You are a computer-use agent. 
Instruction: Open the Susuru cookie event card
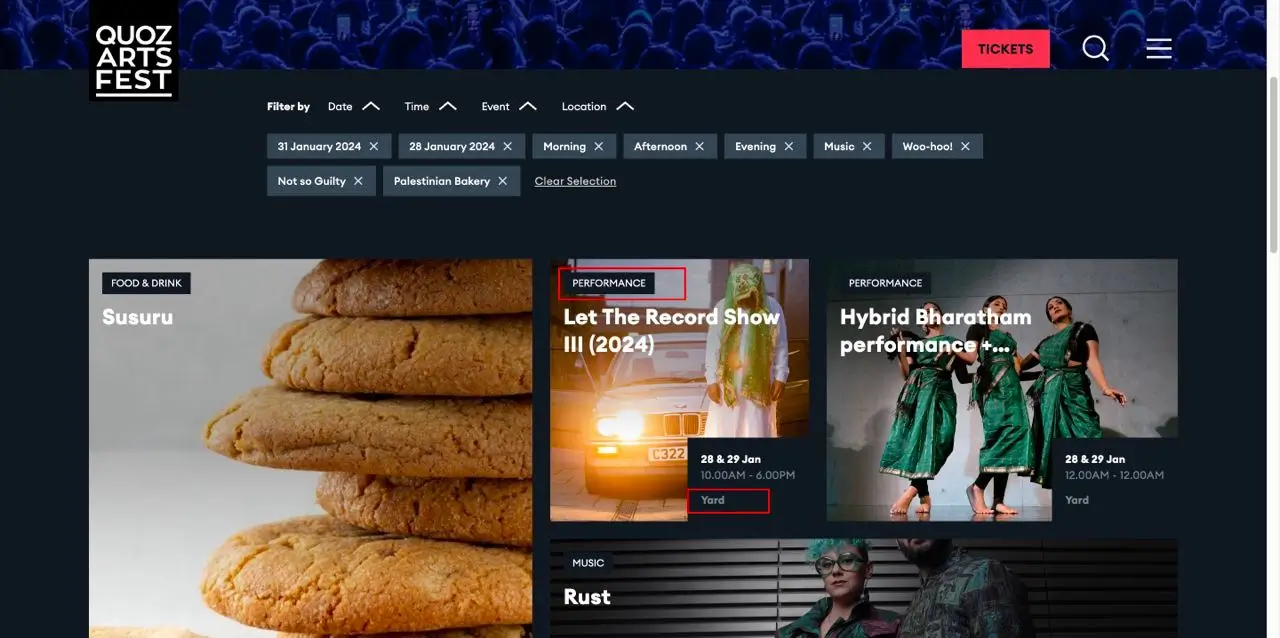click(x=310, y=450)
